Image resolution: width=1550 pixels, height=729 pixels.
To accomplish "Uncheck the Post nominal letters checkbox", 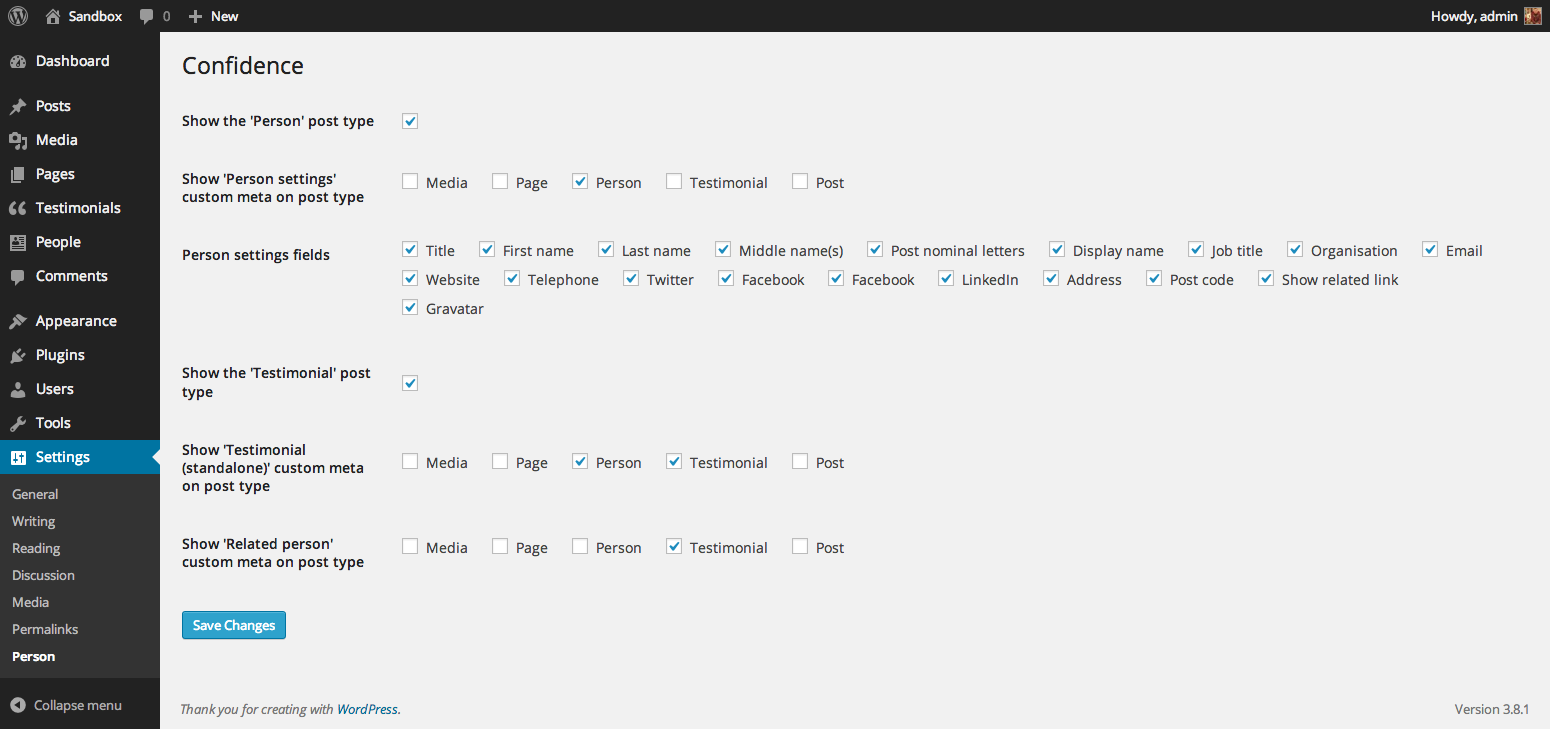I will (x=875, y=249).
